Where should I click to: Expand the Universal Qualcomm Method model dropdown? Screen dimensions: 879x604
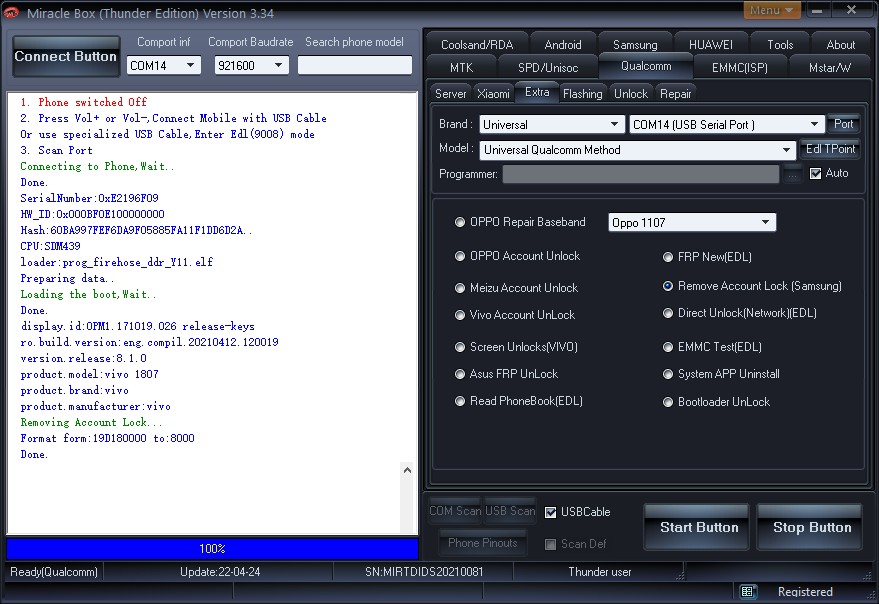[638, 150]
